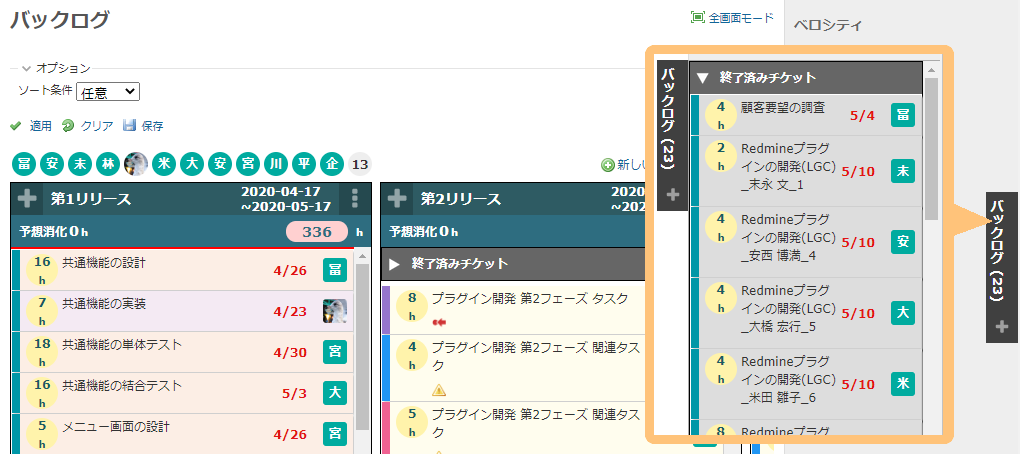Filter by 企 in member avatar row
Viewport: 1020px width, 454px height.
pyautogui.click(x=332, y=164)
